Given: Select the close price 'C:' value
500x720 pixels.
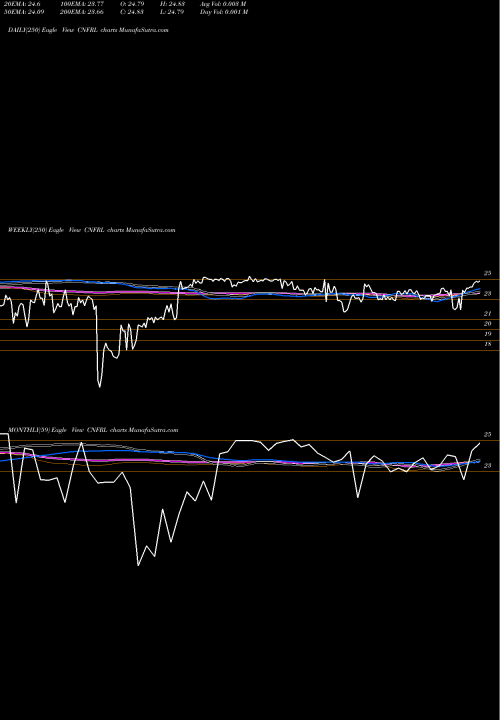Looking at the screenshot, I should click(132, 12).
